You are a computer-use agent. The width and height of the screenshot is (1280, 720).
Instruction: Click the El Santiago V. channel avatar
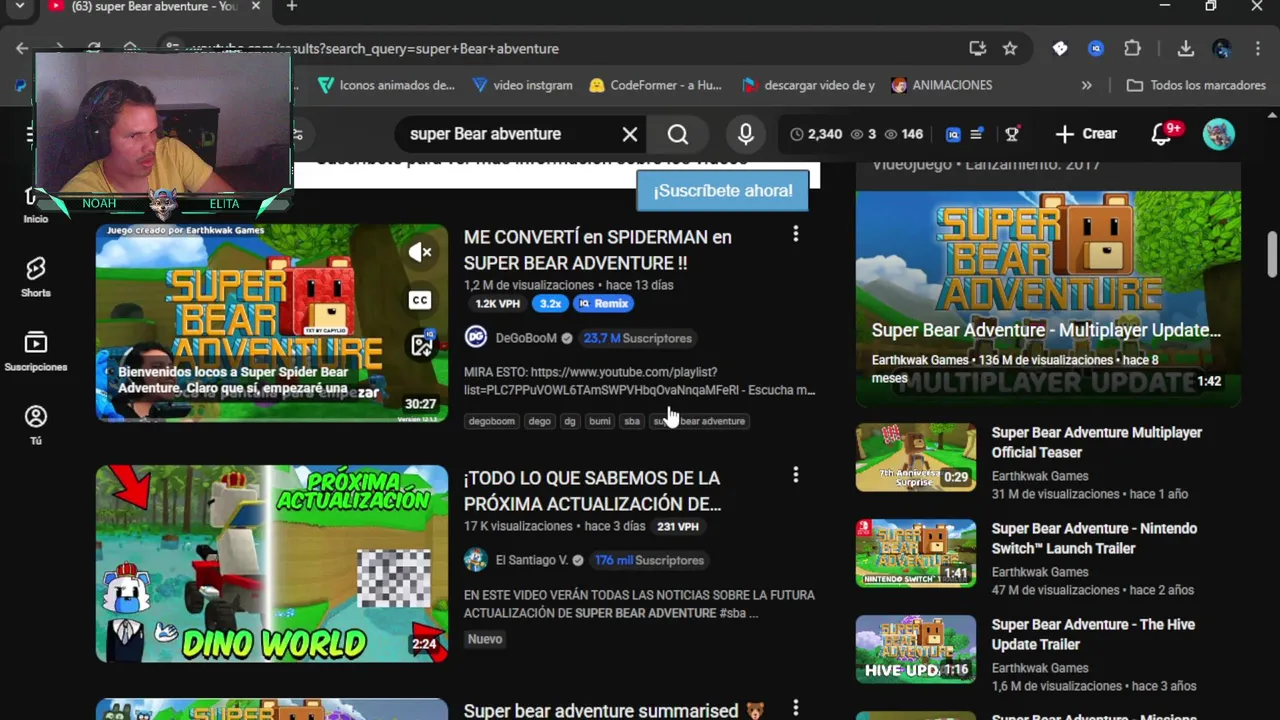click(476, 560)
